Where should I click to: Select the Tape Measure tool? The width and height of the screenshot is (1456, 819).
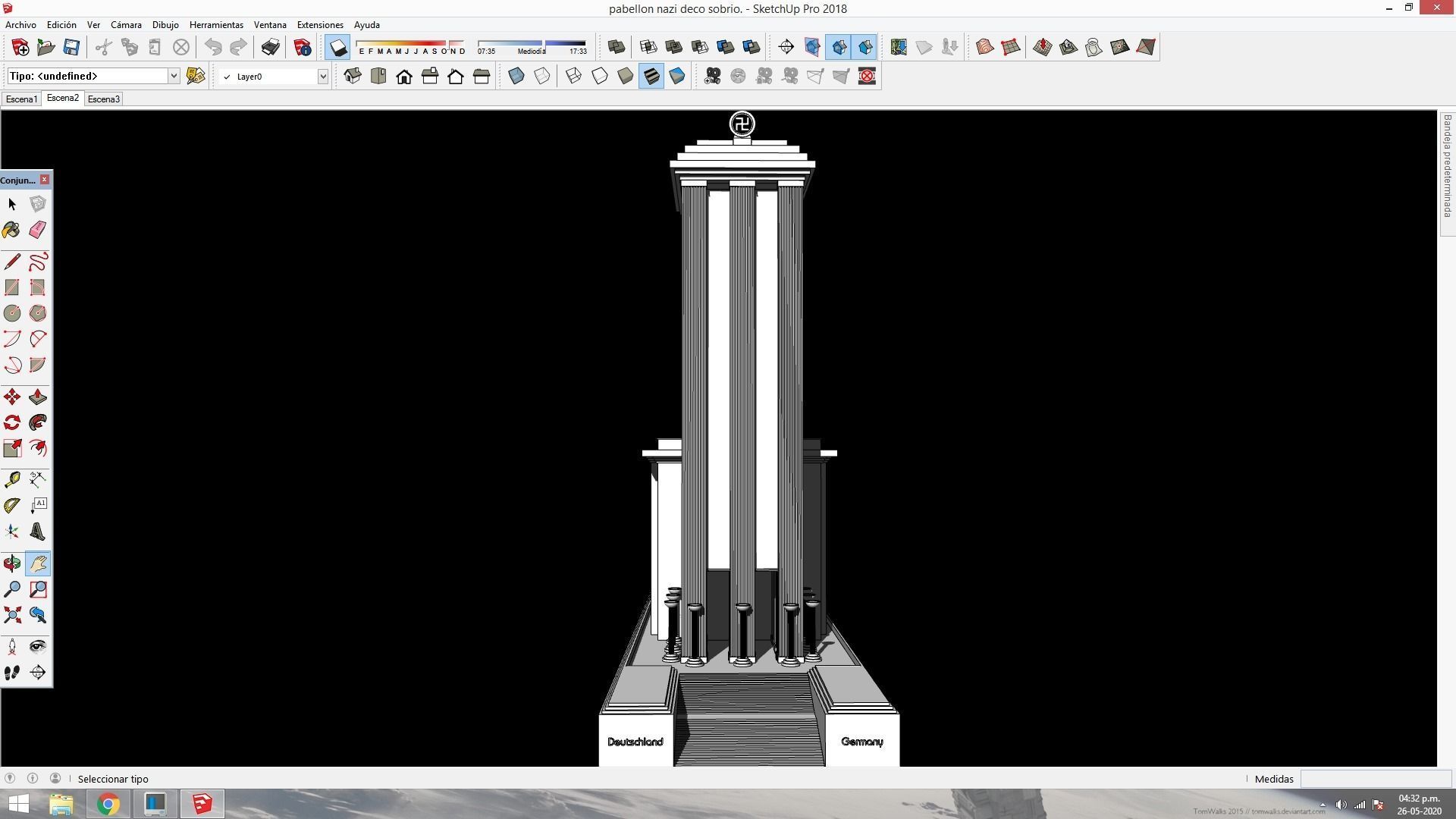pos(12,479)
